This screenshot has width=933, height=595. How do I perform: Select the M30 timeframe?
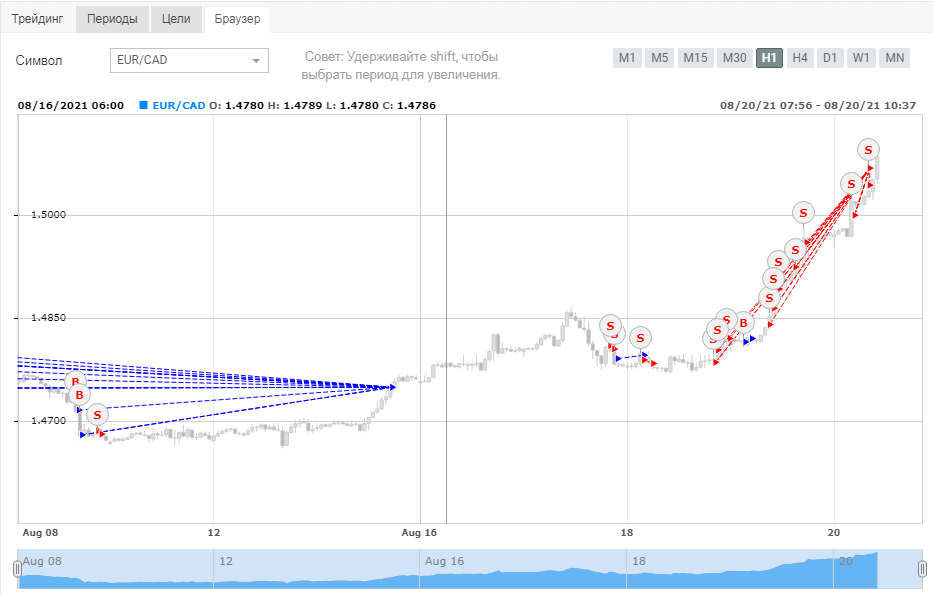point(735,58)
